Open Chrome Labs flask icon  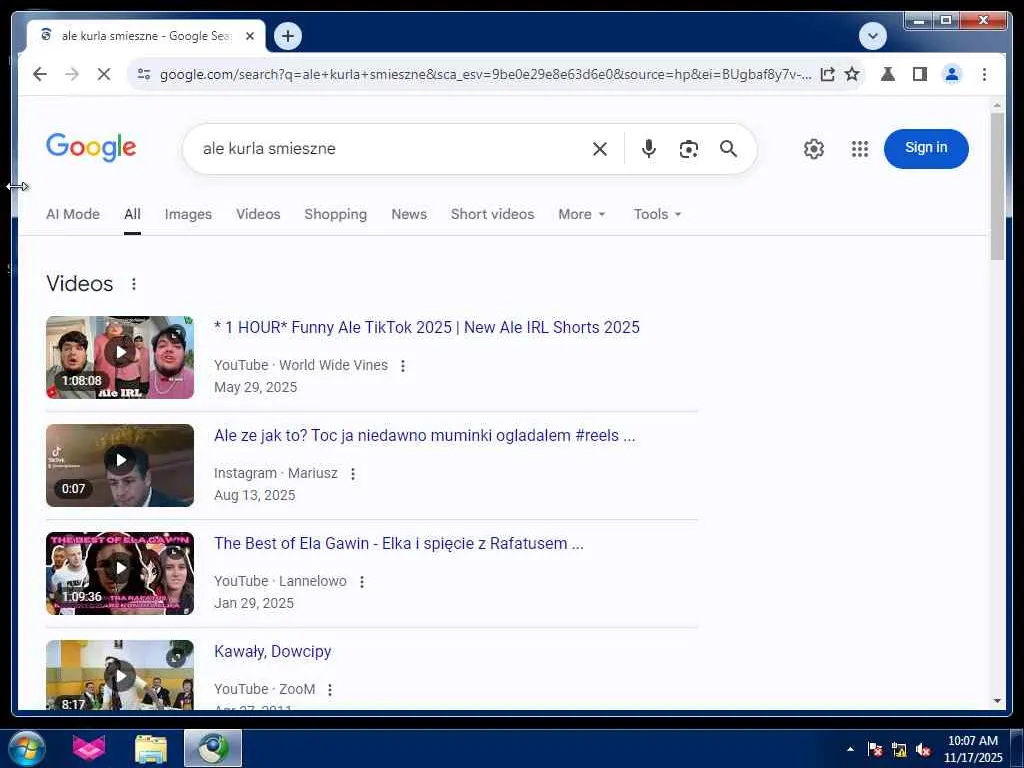click(888, 74)
